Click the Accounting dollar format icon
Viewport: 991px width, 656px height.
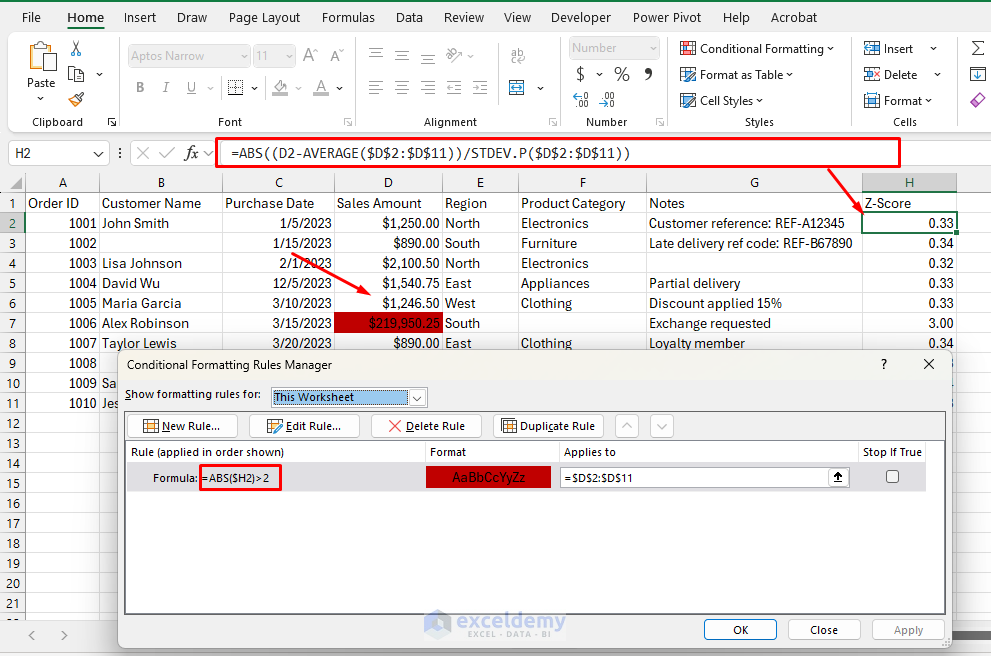(580, 75)
